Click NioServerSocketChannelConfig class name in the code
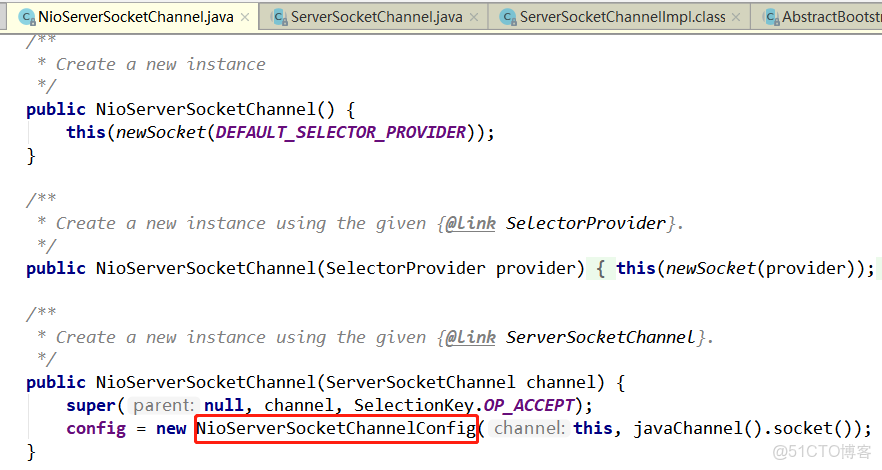This screenshot has height=470, width=882. [336, 428]
